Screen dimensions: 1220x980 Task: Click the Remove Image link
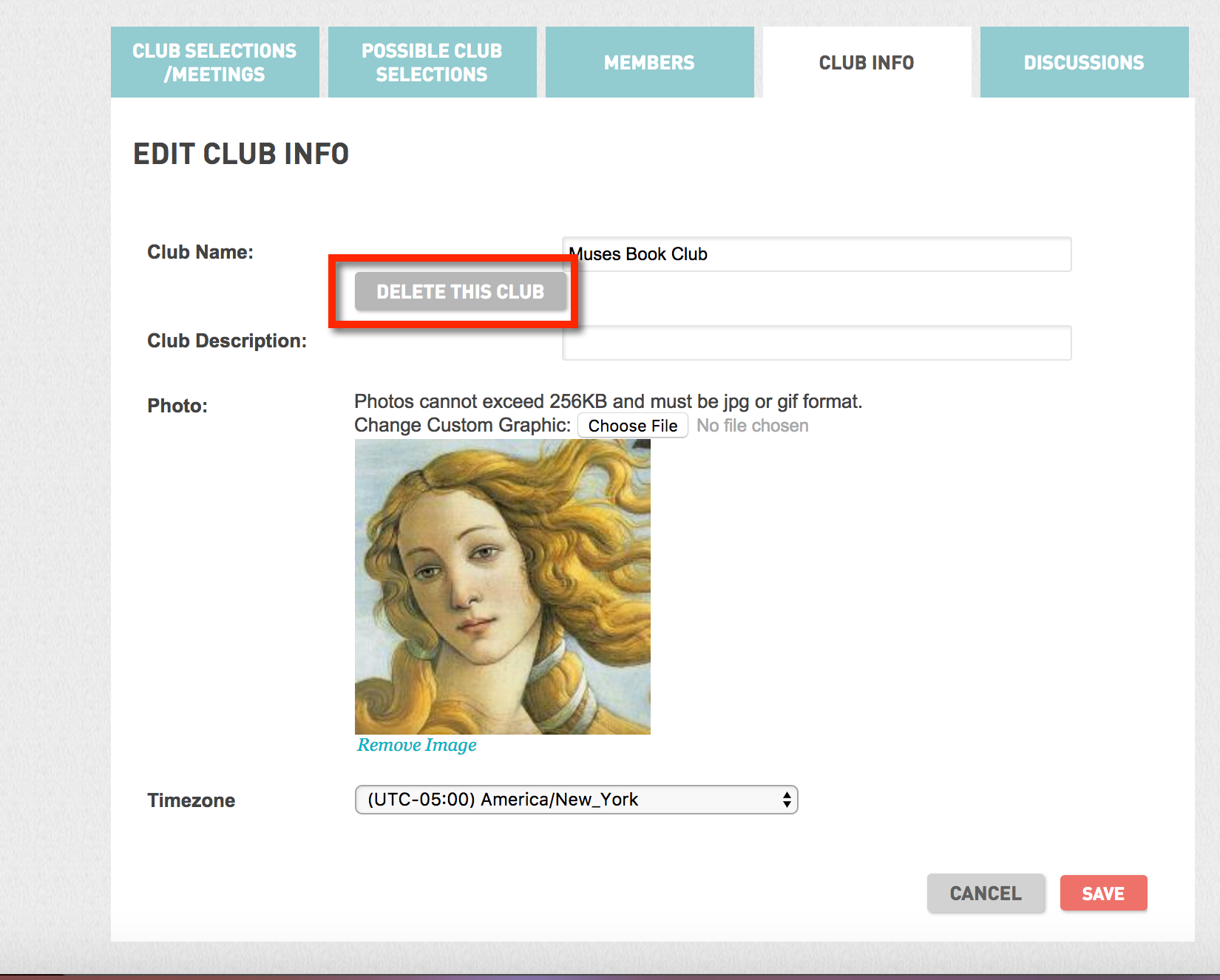pyautogui.click(x=416, y=745)
